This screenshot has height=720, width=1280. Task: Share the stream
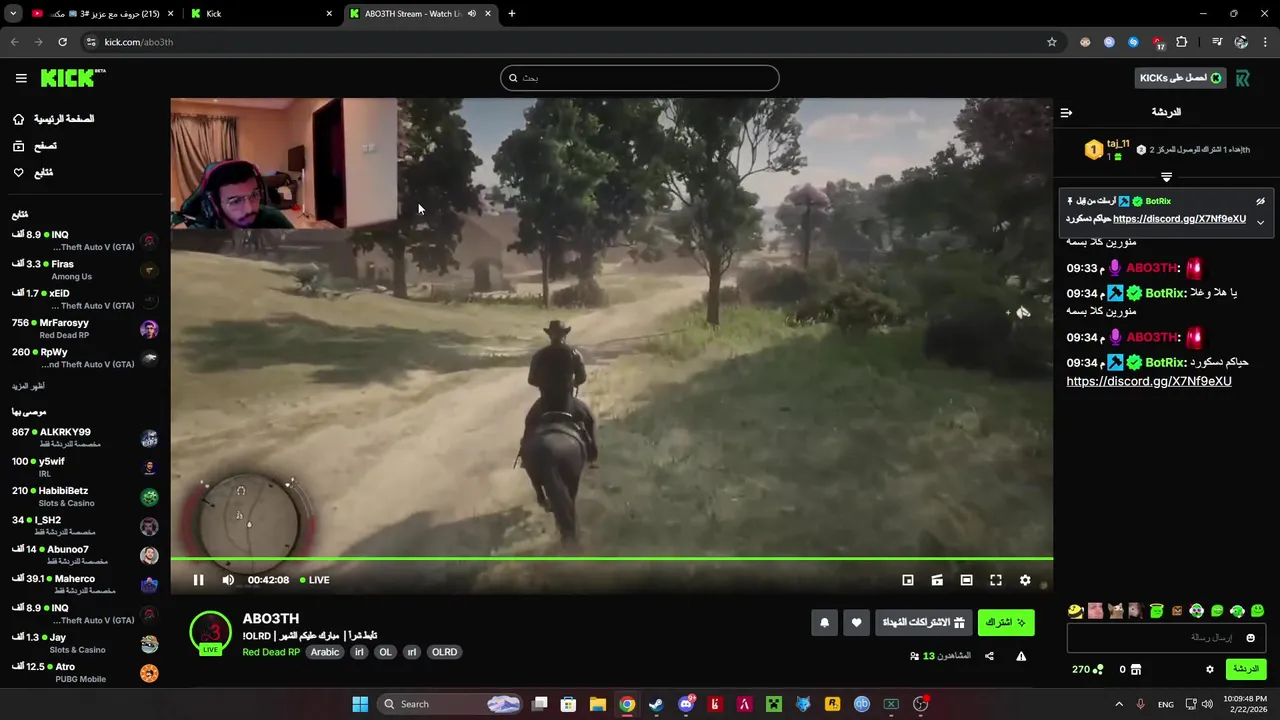pos(989,656)
